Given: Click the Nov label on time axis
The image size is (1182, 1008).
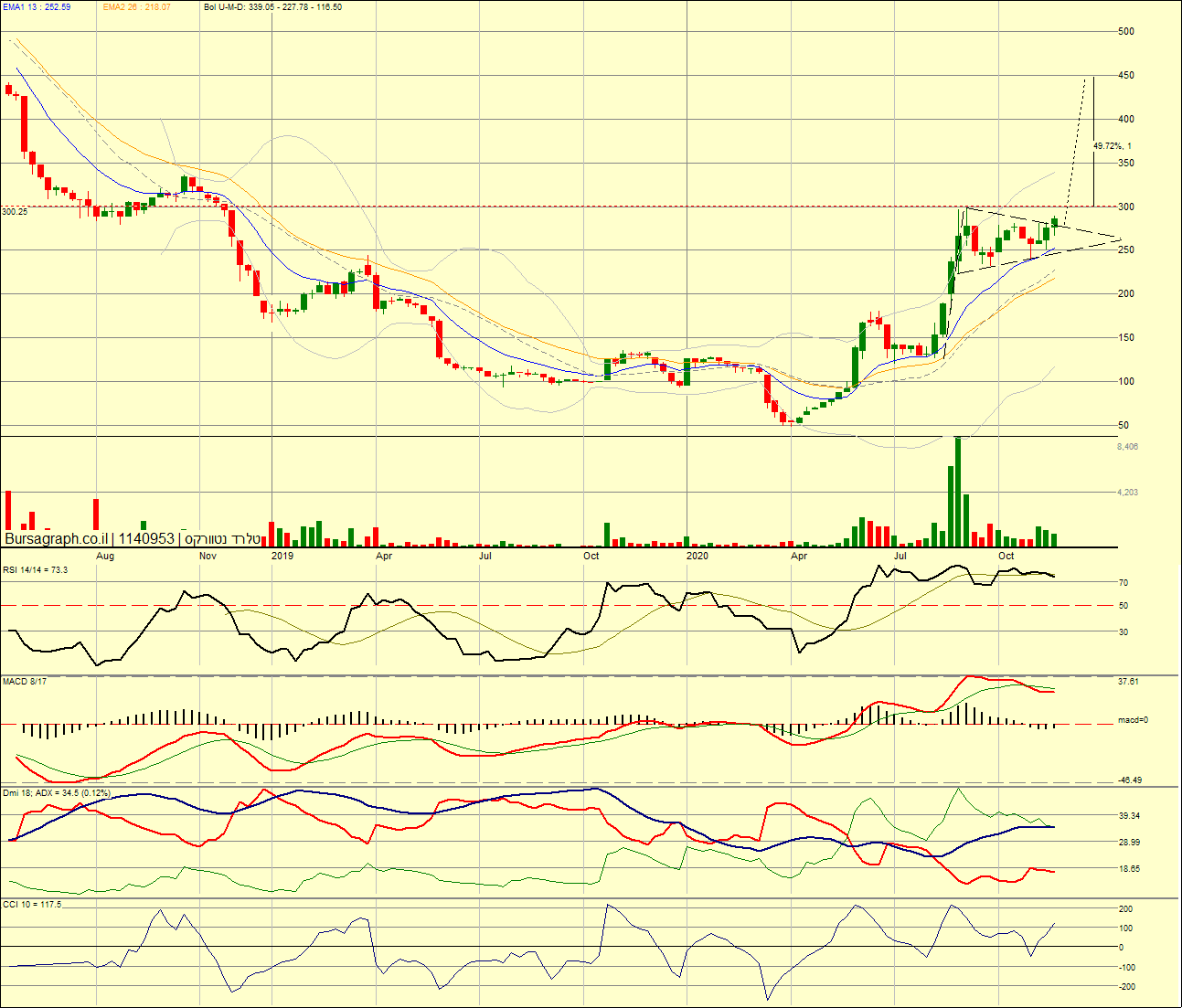Looking at the screenshot, I should 208,556.
